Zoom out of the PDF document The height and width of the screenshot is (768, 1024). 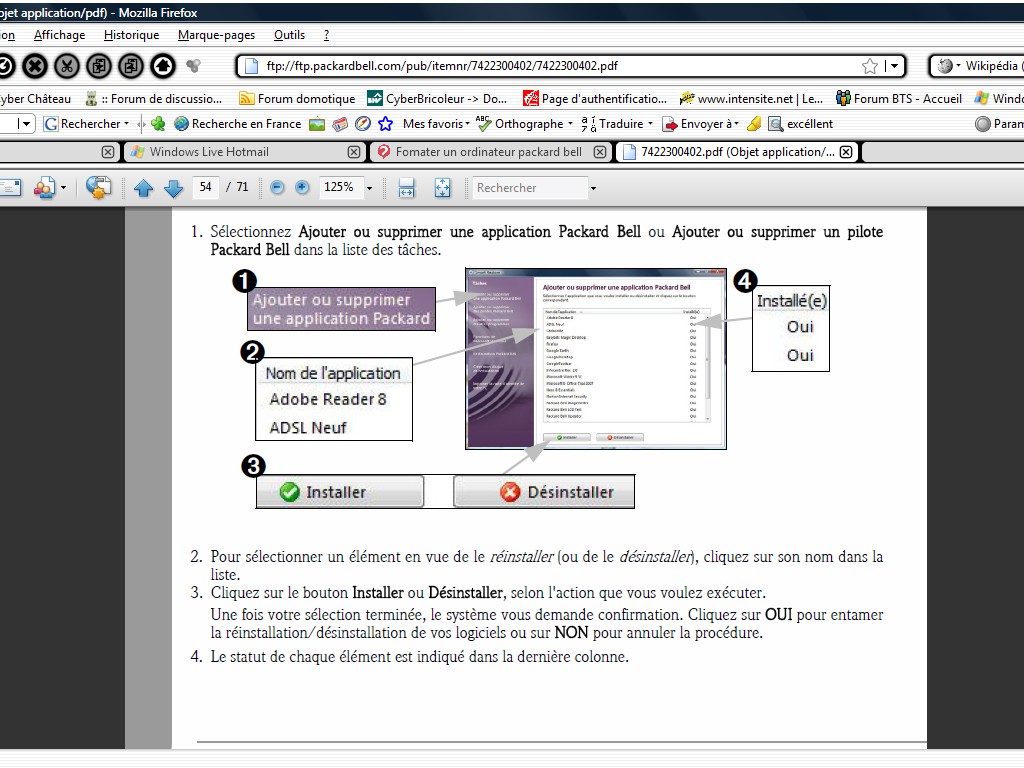277,188
